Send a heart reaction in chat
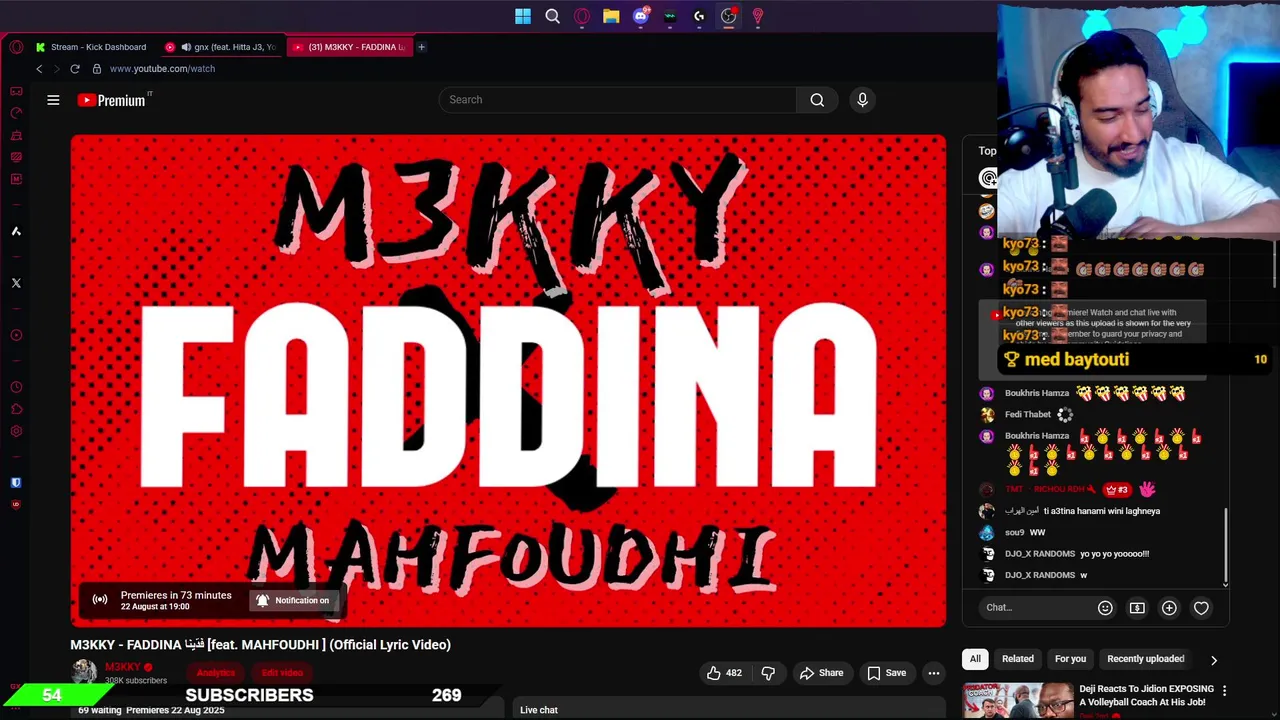The width and height of the screenshot is (1280, 720). click(x=1201, y=608)
